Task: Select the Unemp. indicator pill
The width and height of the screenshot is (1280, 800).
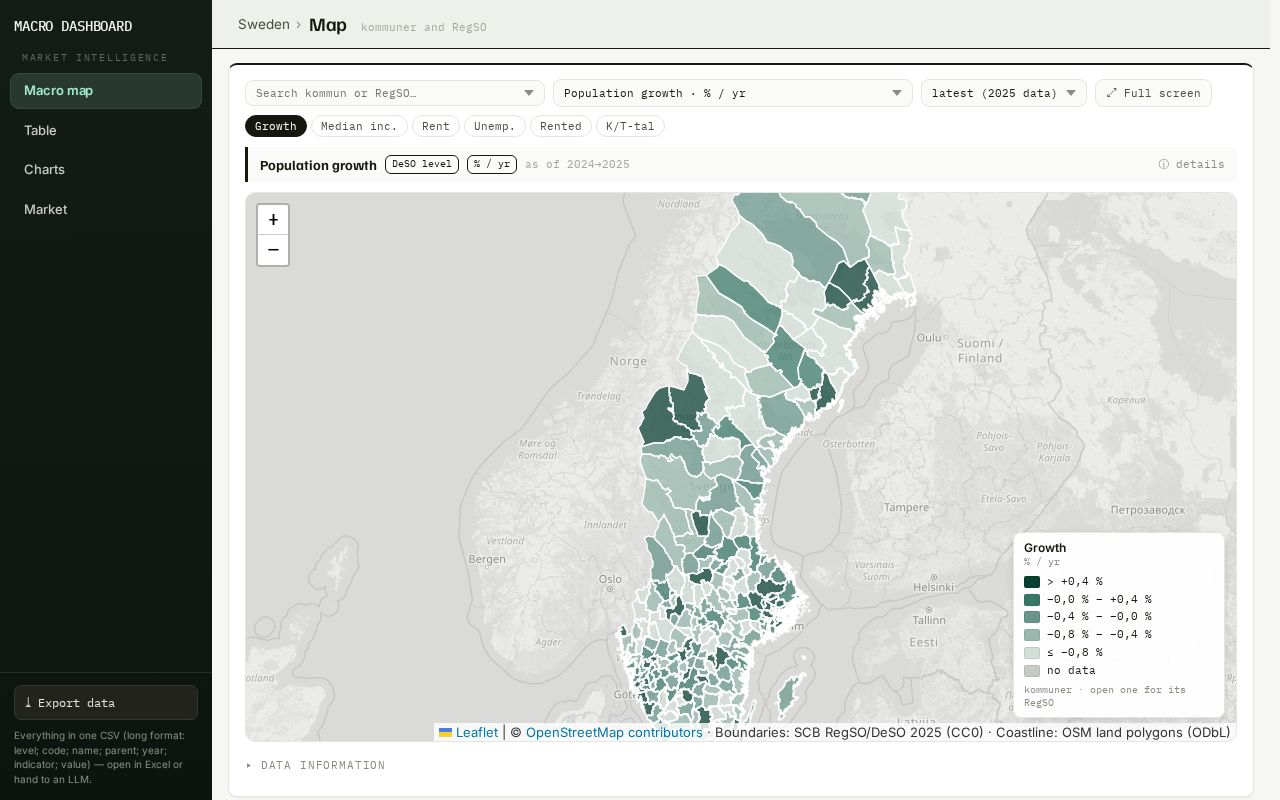Action: coord(494,126)
